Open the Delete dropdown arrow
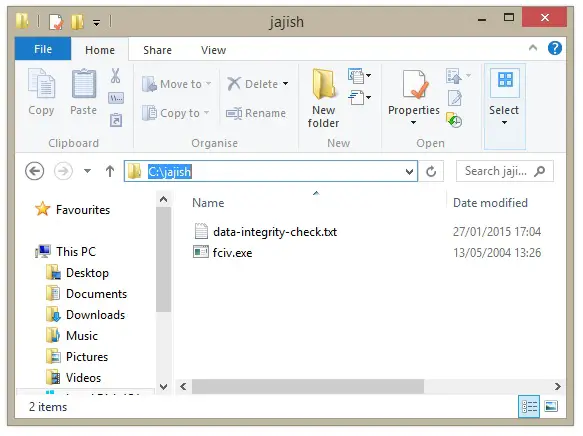This screenshot has height=436, width=583. [286, 84]
